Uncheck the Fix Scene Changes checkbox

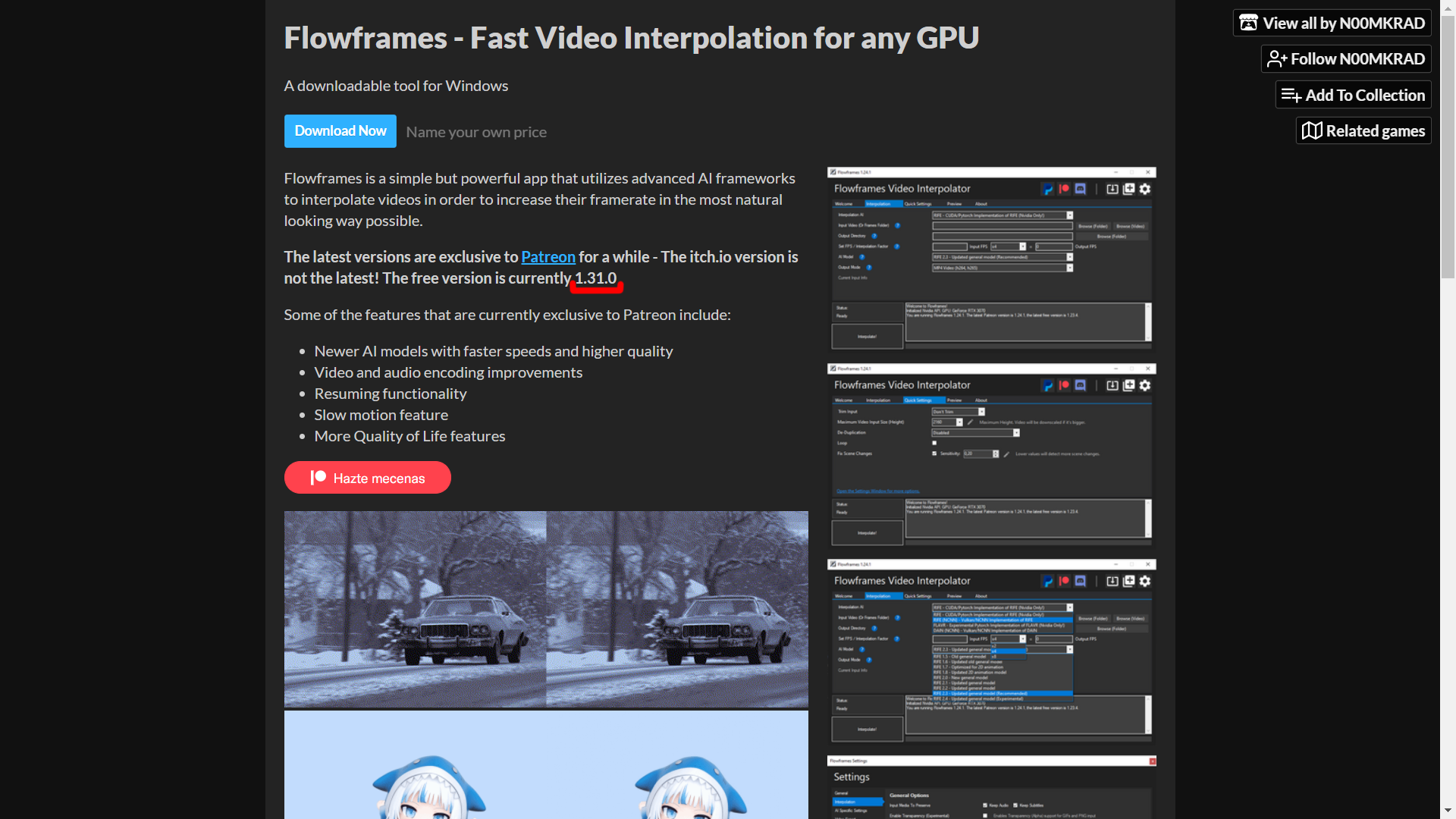pyautogui.click(x=934, y=453)
